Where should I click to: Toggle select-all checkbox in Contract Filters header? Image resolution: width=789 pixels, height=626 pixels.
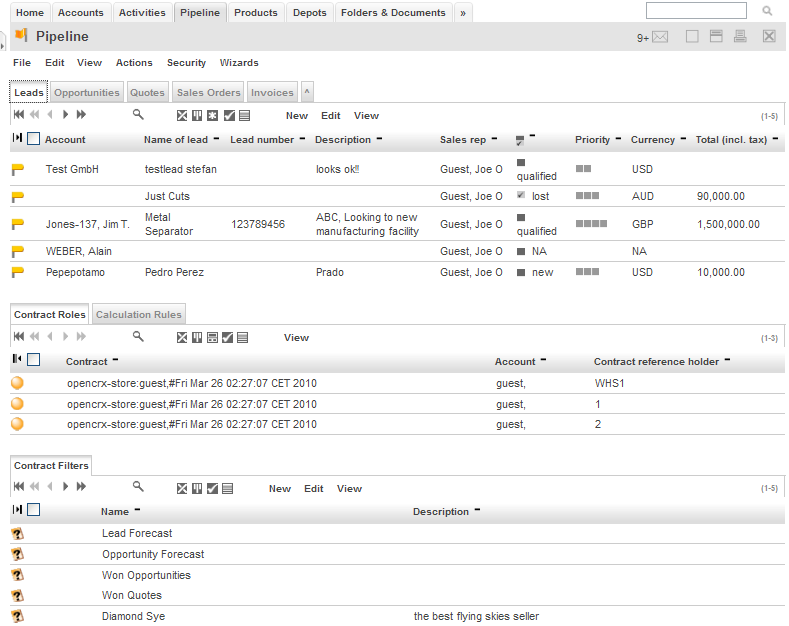[33, 510]
